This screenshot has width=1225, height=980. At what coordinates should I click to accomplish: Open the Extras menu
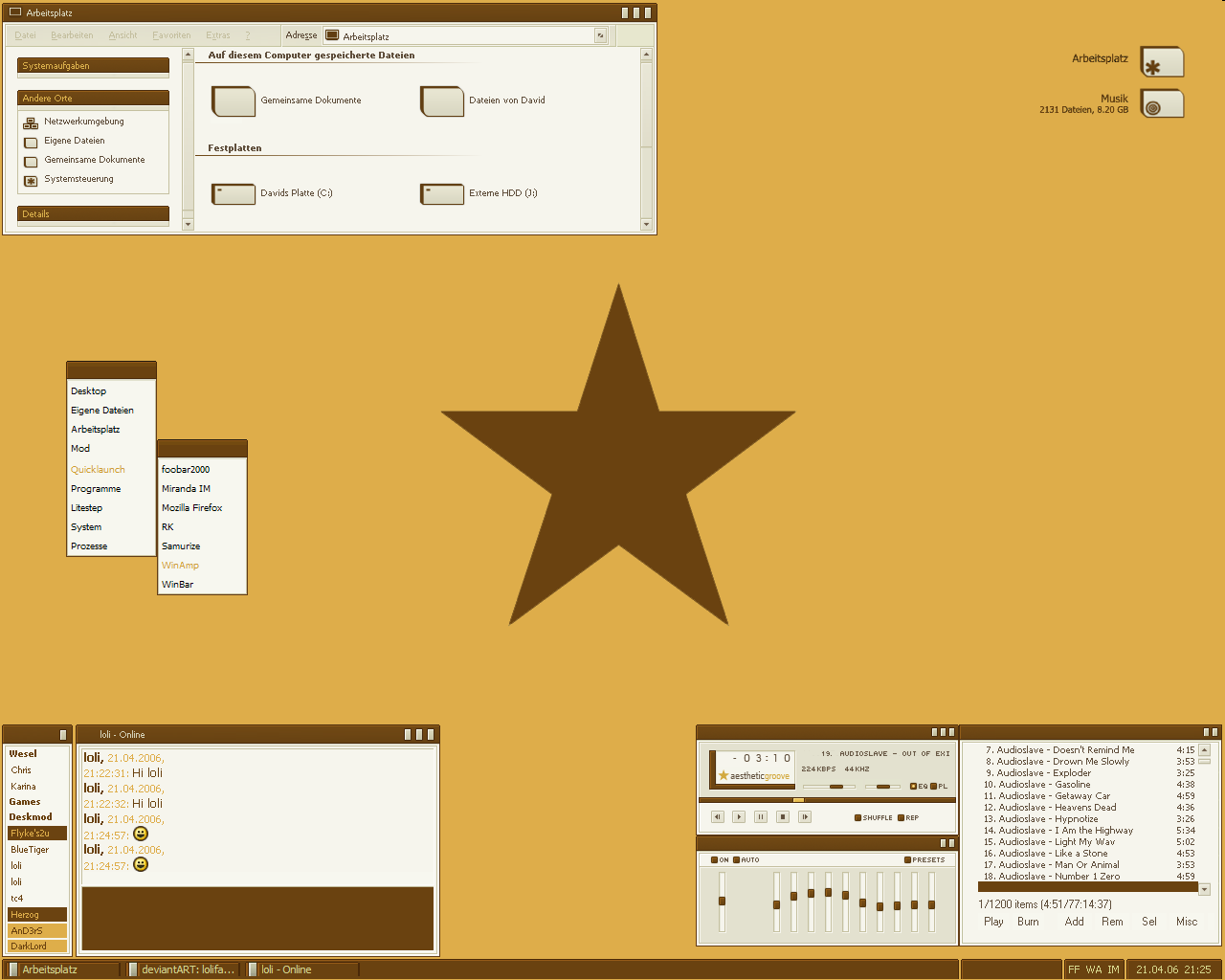coord(218,35)
